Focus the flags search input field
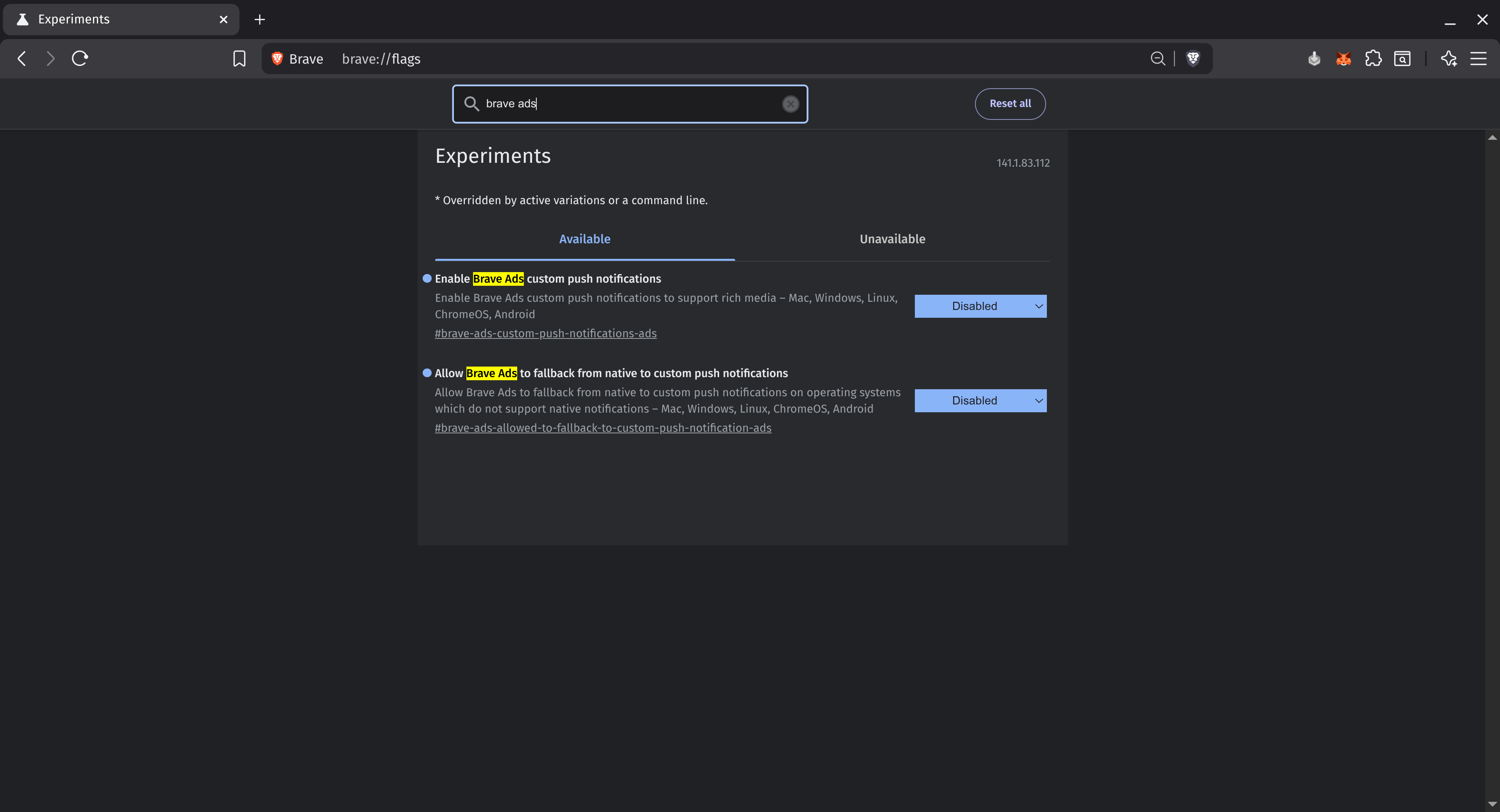This screenshot has width=1500, height=812. (629, 104)
